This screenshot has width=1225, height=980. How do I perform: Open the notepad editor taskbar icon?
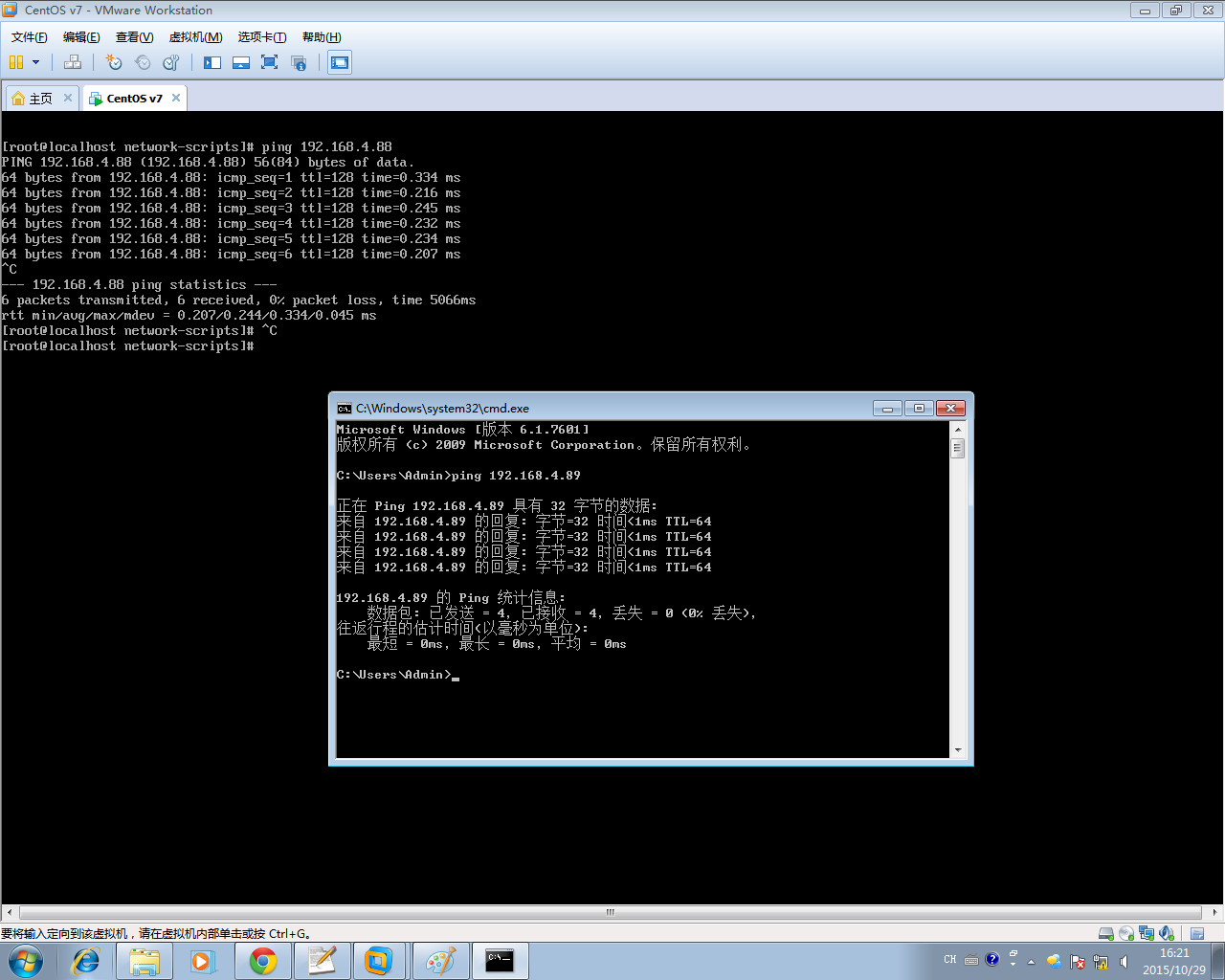pyautogui.click(x=322, y=961)
